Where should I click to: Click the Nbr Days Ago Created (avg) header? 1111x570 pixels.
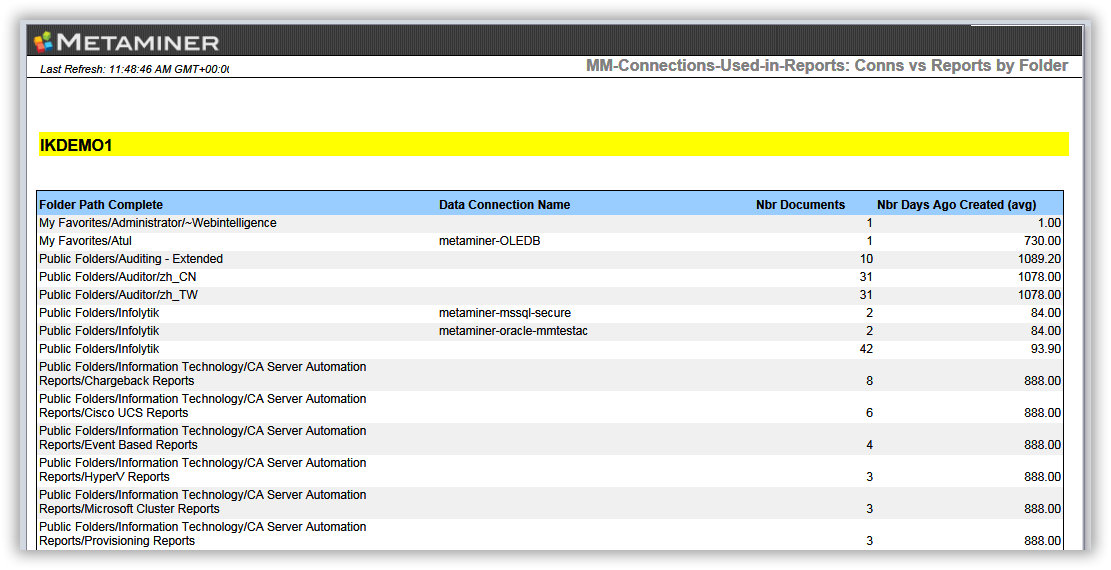(957, 205)
